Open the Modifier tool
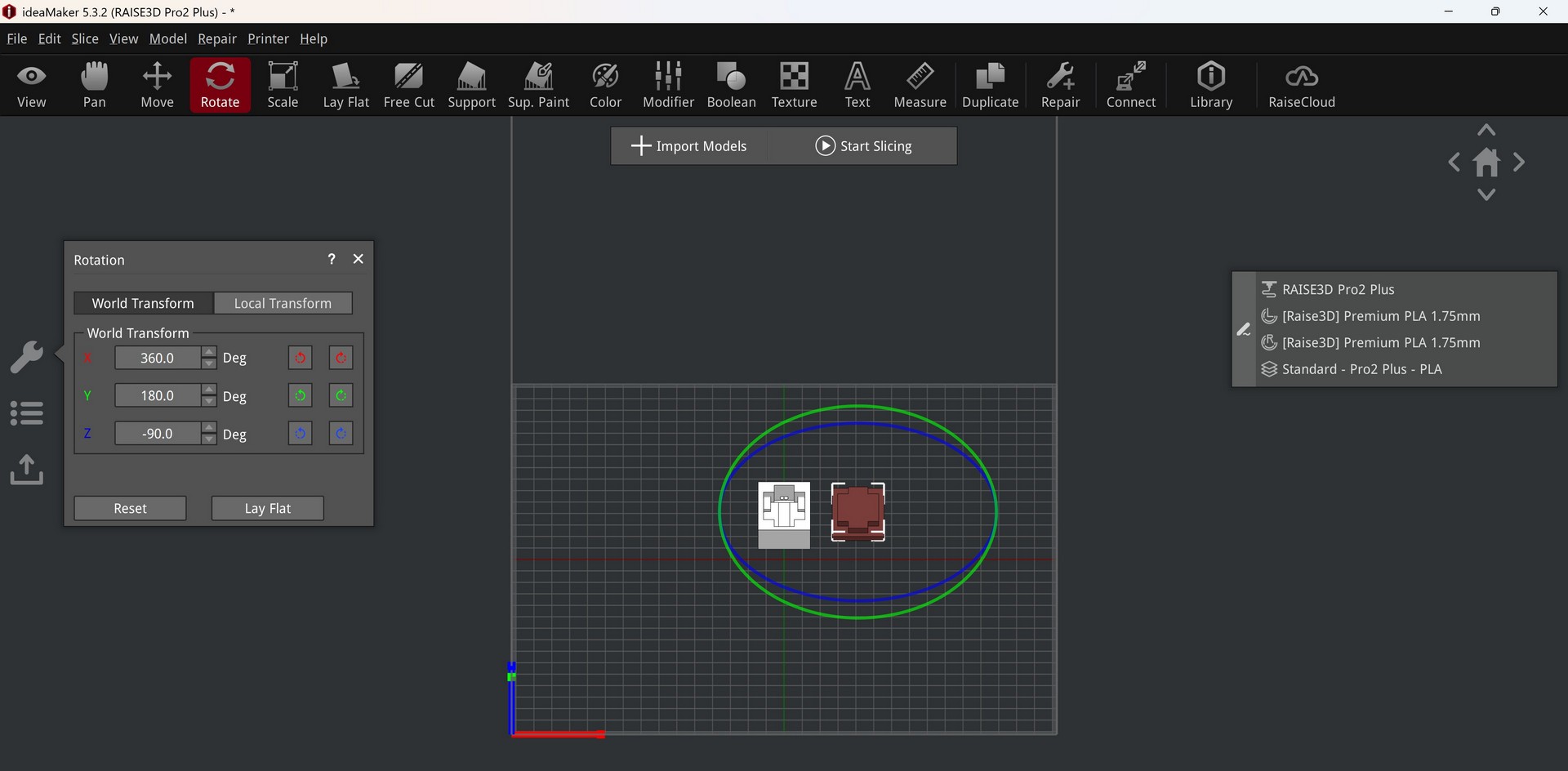Viewport: 1568px width, 771px height. click(669, 85)
